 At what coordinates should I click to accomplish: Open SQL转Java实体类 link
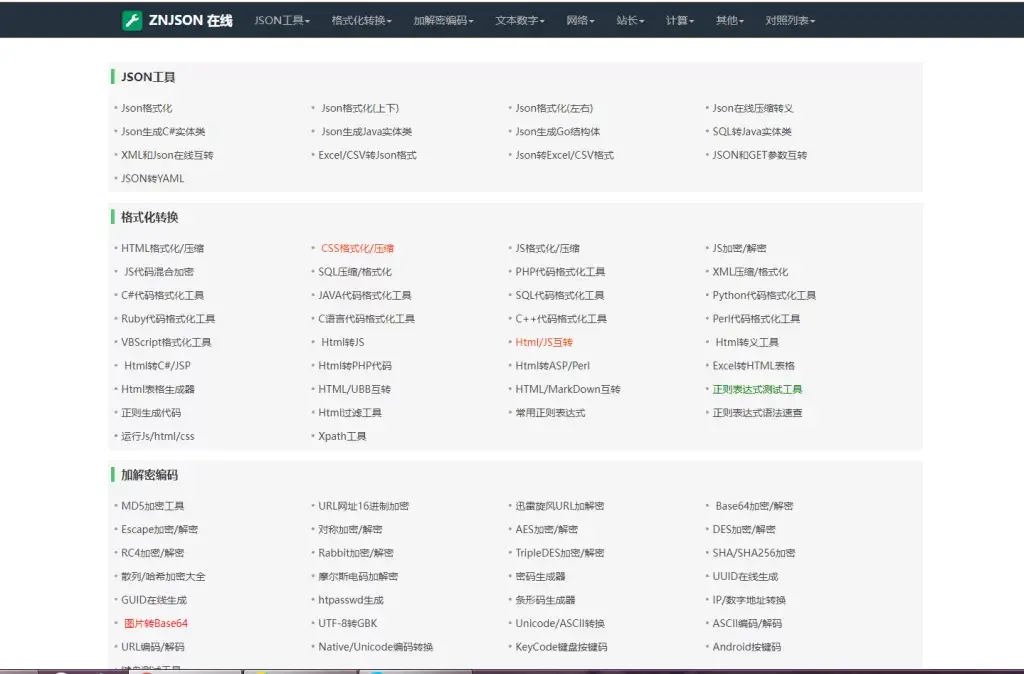tap(752, 132)
